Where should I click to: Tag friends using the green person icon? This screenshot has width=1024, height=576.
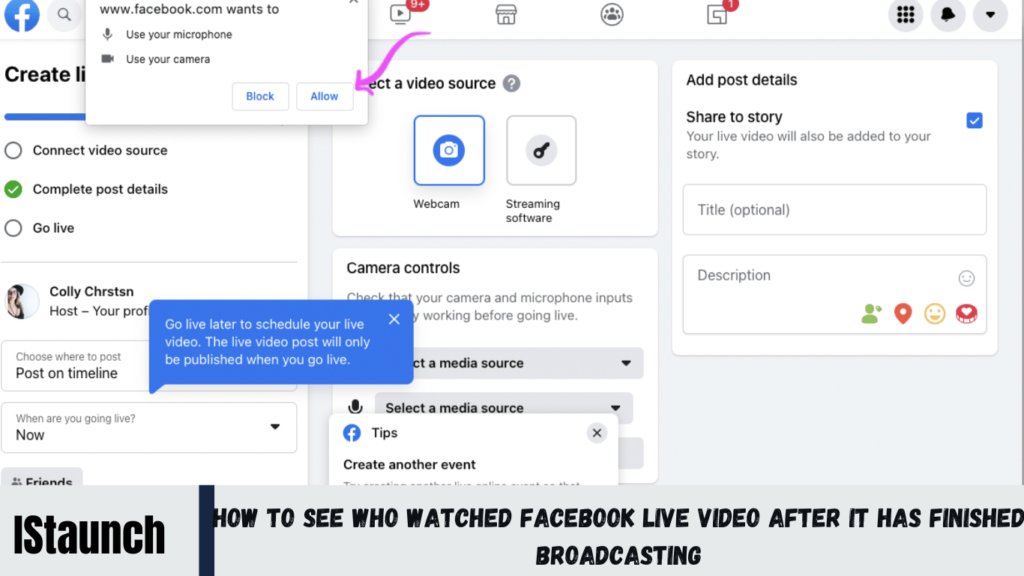(x=871, y=313)
